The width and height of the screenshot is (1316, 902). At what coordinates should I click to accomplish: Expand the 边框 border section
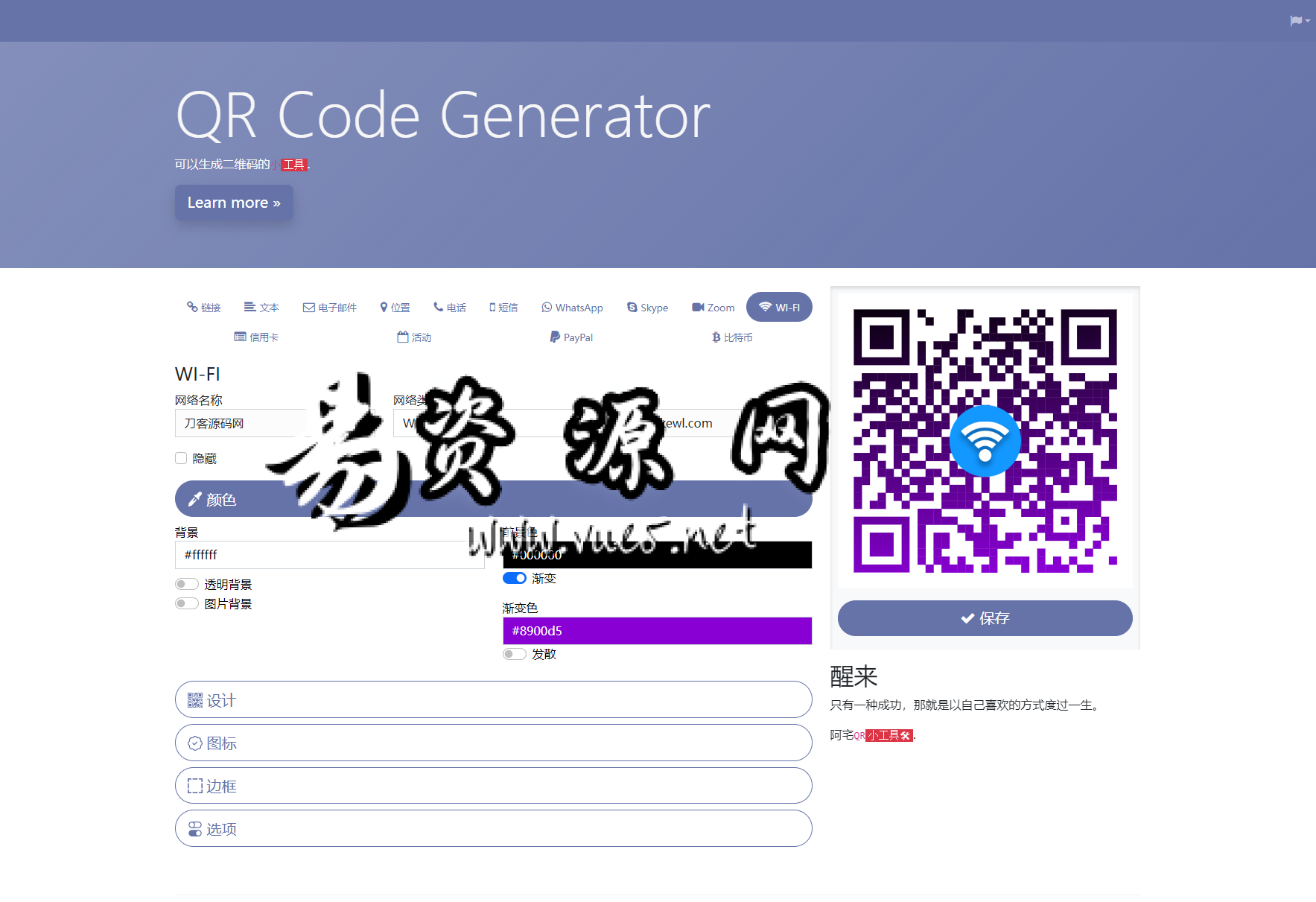(493, 786)
